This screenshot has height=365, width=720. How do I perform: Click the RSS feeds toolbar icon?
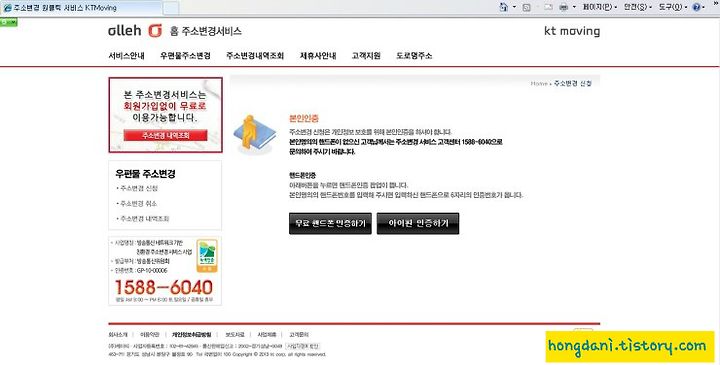coord(526,7)
